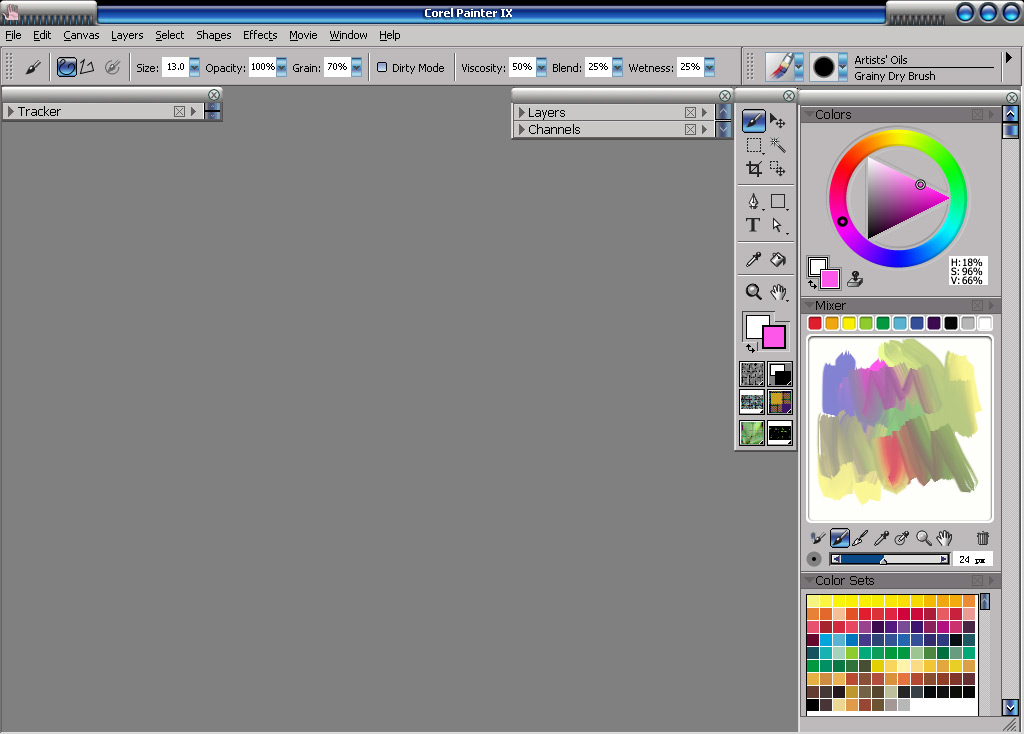Expand the Tracker palette
1024x734 pixels.
coord(10,112)
